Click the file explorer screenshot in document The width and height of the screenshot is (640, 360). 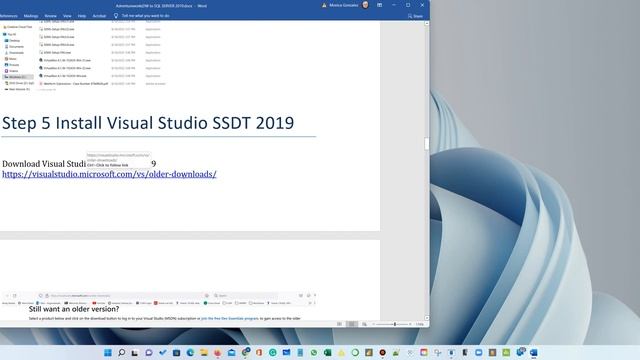[x=84, y=56]
